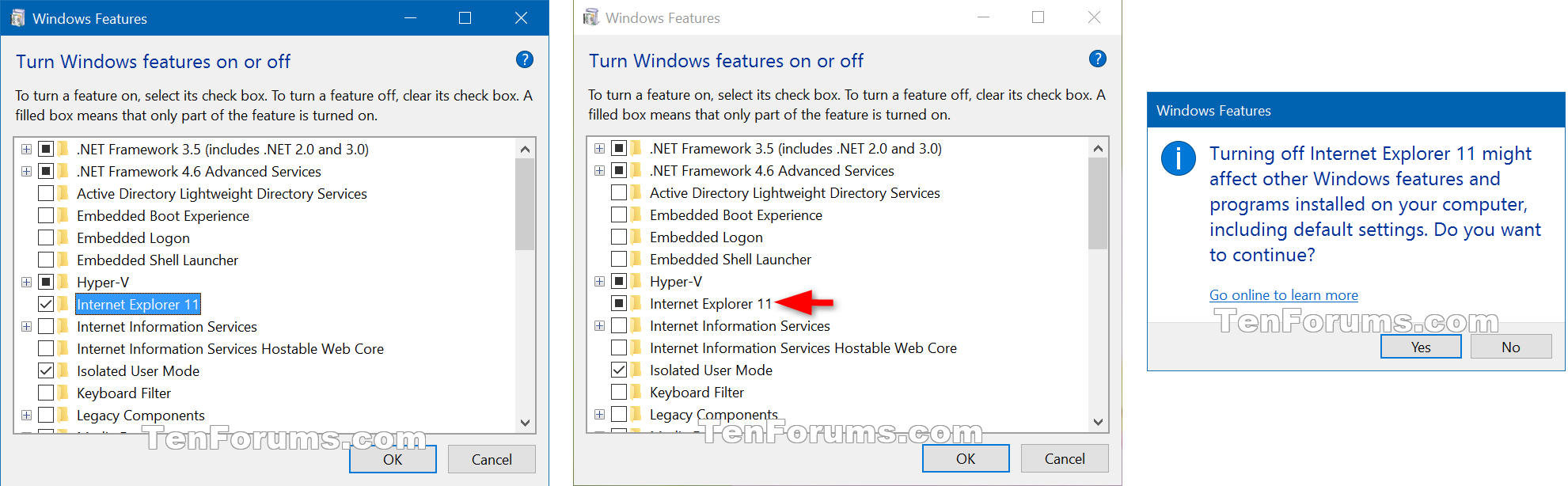1568x486 pixels.
Task: Click the folder icon beside Keyboard Filter in left window
Action: (x=63, y=393)
